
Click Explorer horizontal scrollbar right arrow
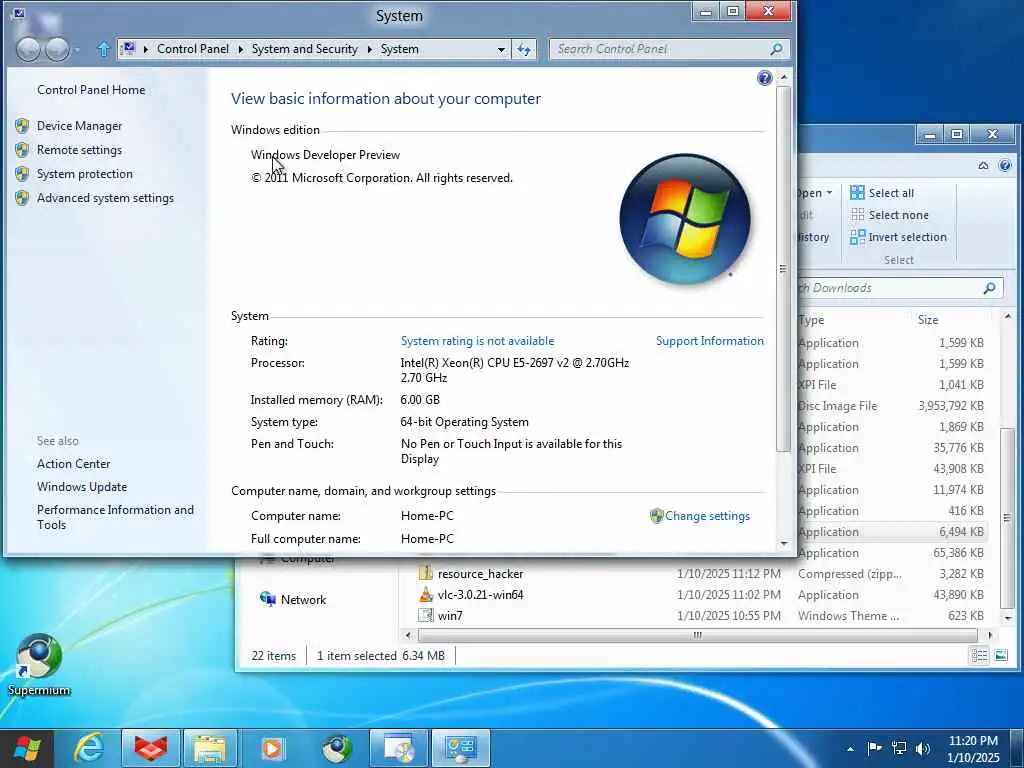point(990,635)
